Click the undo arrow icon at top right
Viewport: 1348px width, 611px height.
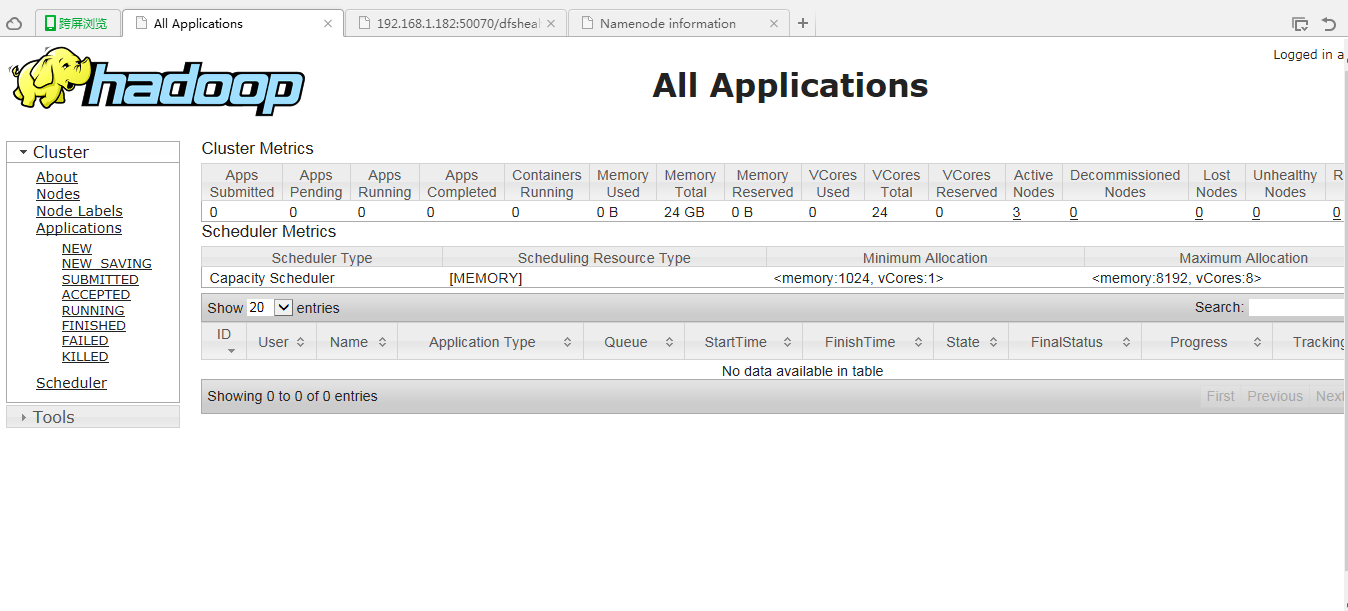coord(1329,24)
